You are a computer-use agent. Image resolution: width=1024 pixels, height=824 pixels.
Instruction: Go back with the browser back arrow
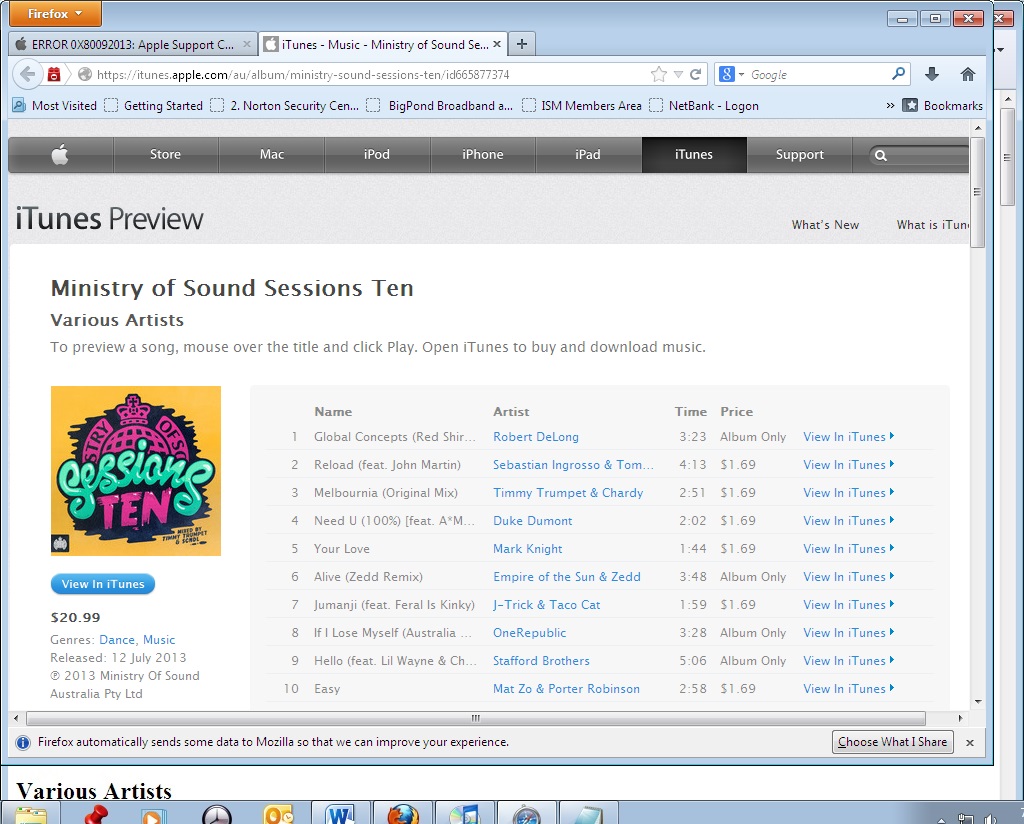(27, 74)
